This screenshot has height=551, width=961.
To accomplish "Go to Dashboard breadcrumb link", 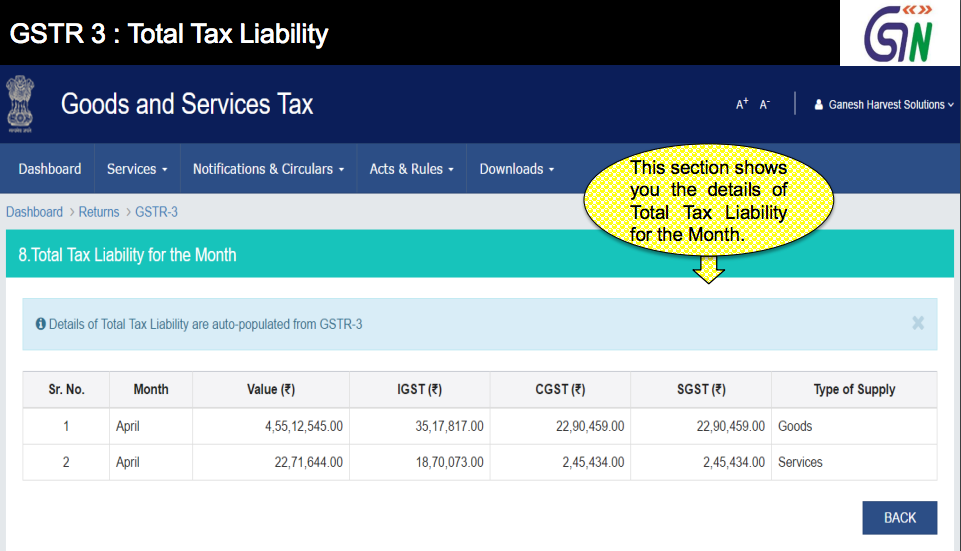I will [x=34, y=212].
